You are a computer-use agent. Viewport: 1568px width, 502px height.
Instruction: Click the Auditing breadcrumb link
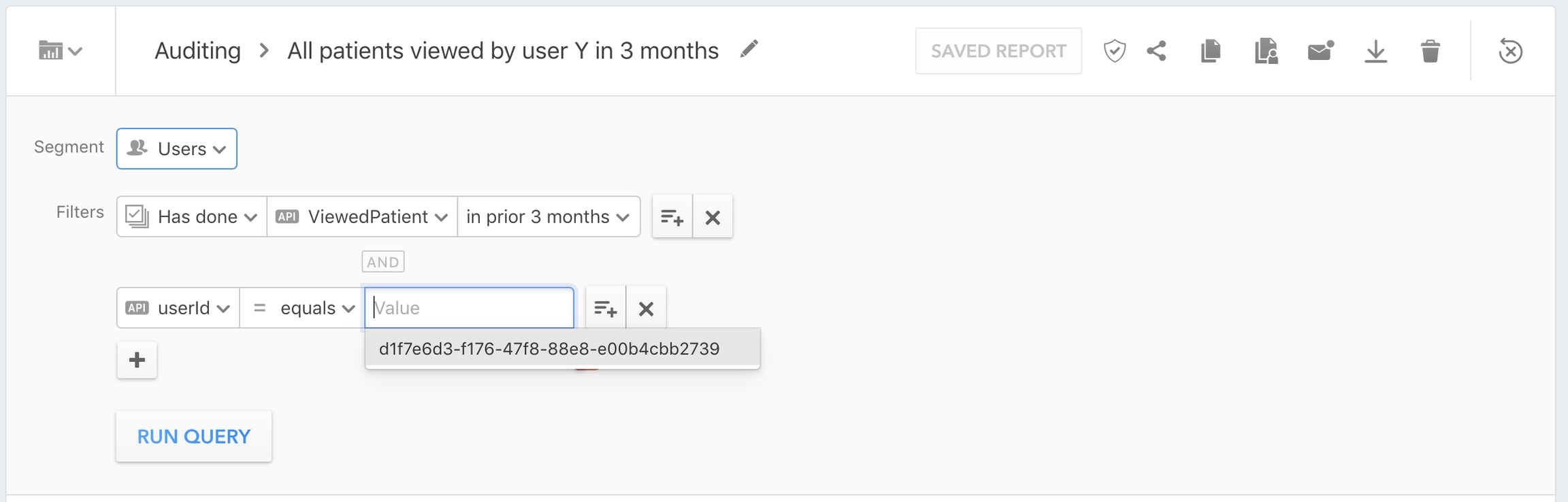(197, 51)
